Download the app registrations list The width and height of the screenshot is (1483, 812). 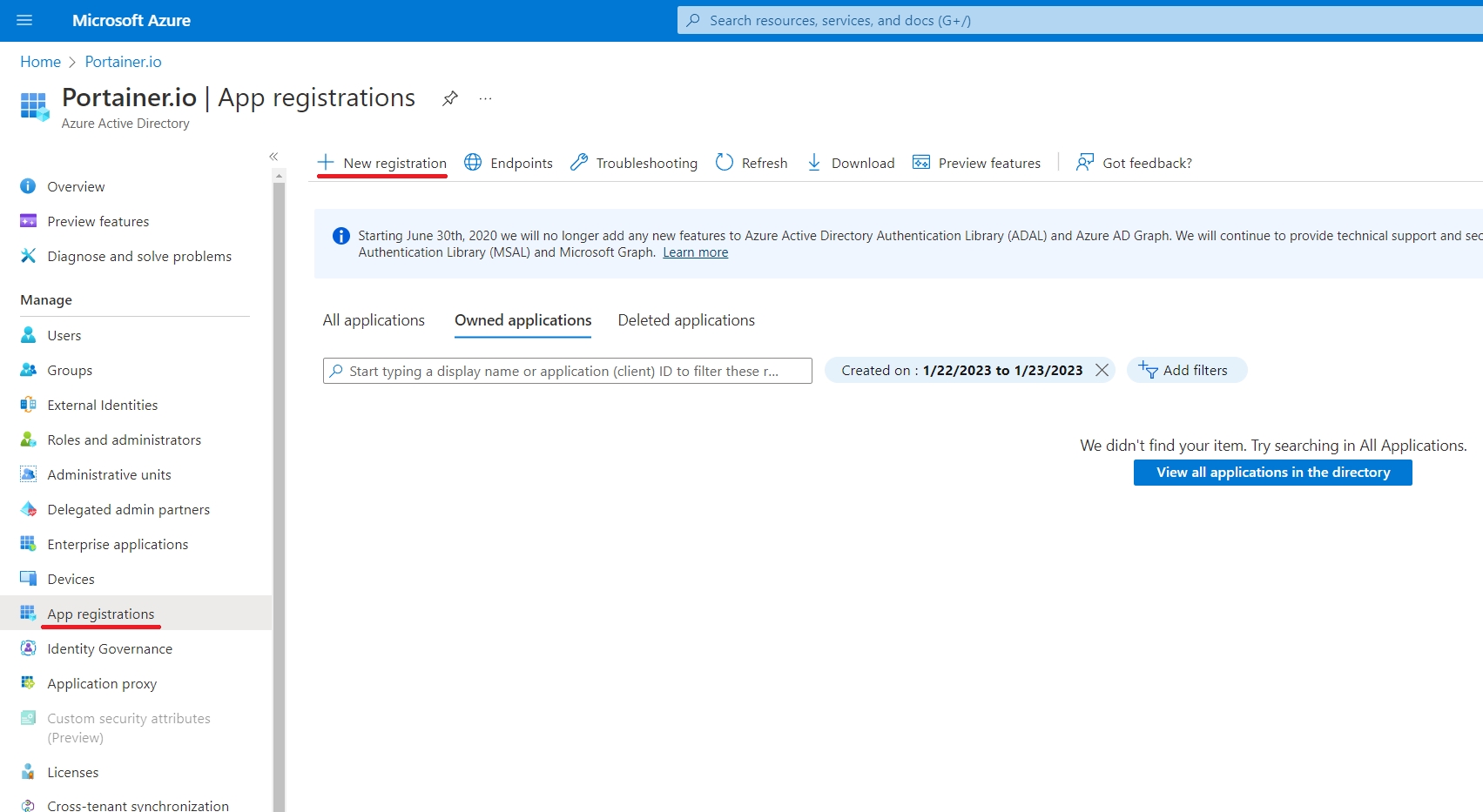point(851,163)
